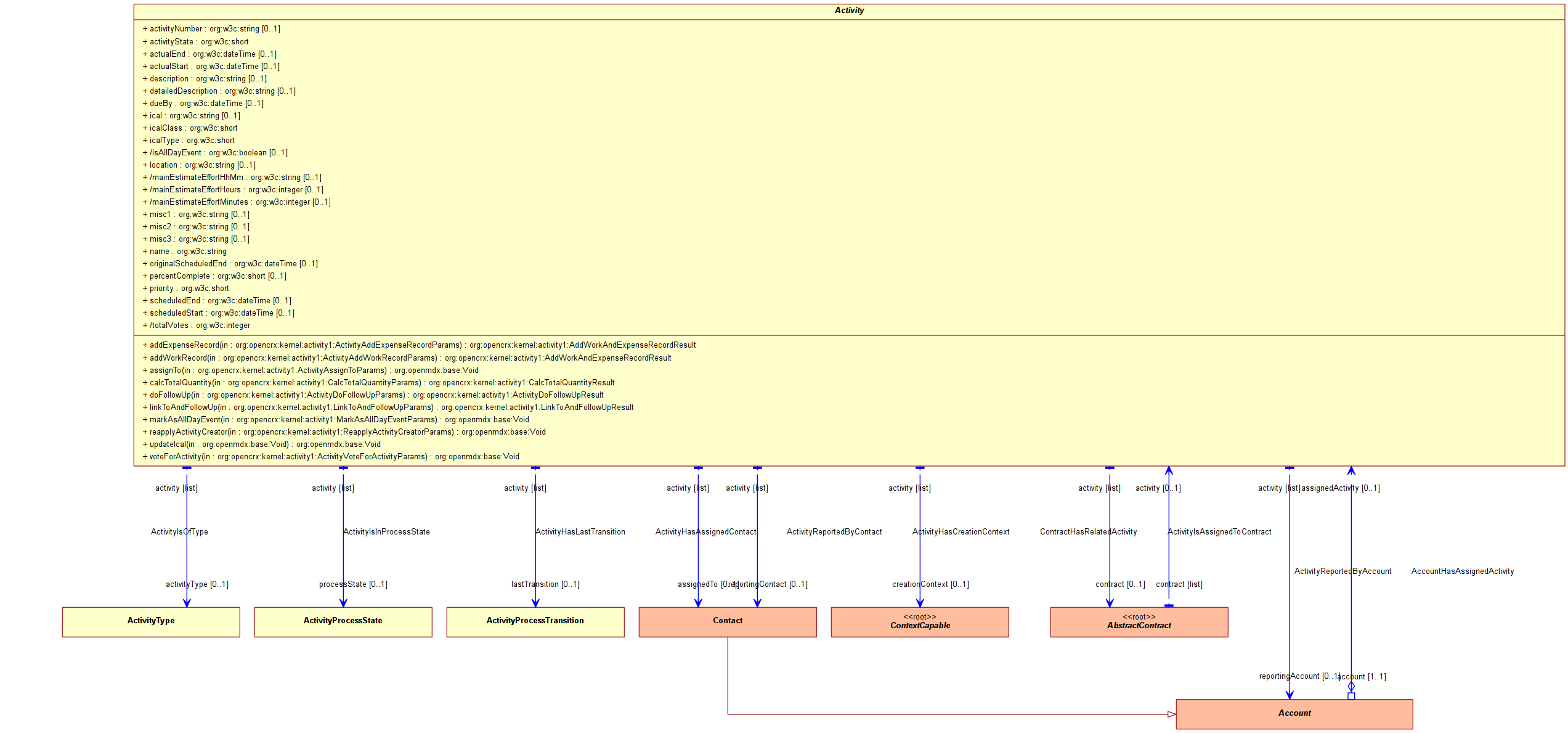Click the inheritance arrowhead pointing into Account

[1171, 715]
